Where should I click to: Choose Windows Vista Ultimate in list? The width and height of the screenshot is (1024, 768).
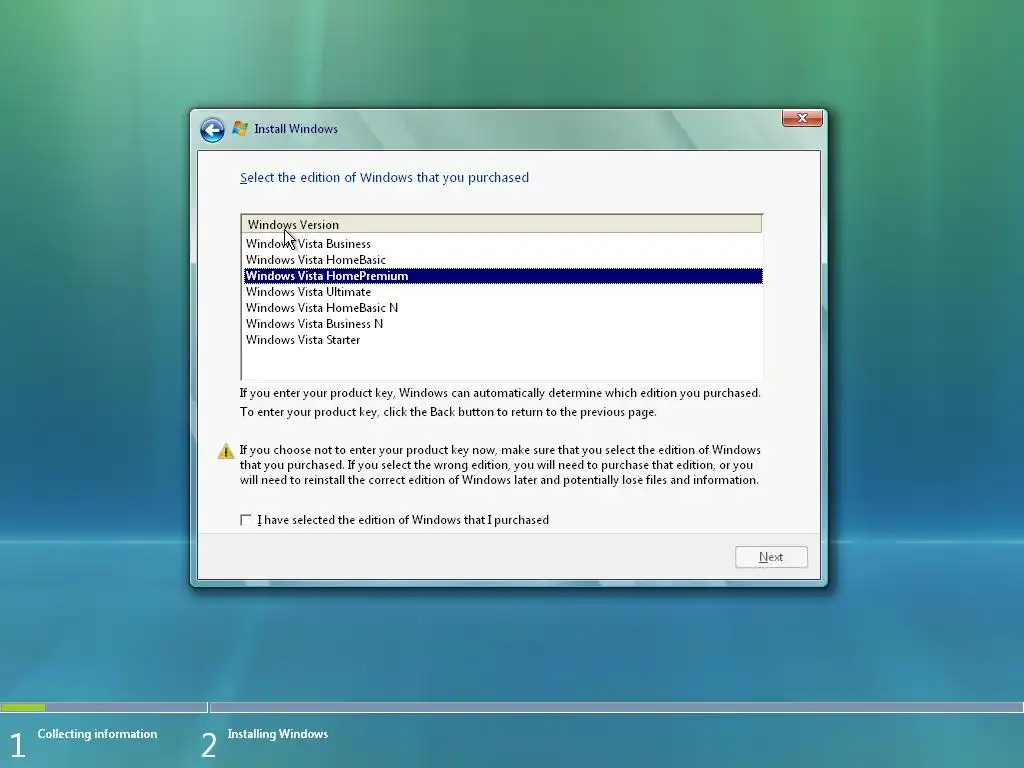pyautogui.click(x=503, y=292)
